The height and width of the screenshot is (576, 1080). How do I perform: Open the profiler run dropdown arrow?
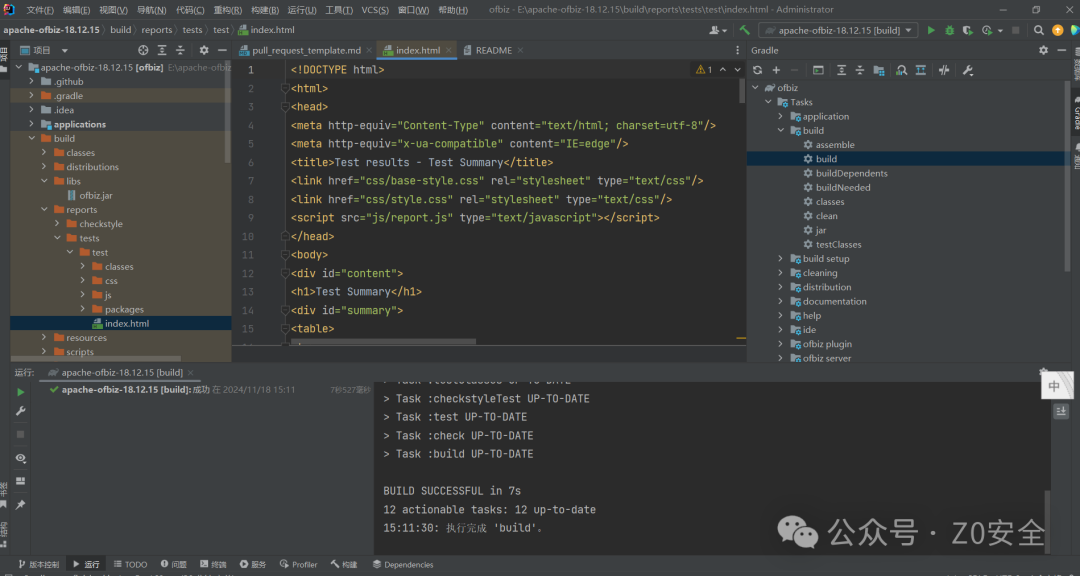tap(1001, 31)
